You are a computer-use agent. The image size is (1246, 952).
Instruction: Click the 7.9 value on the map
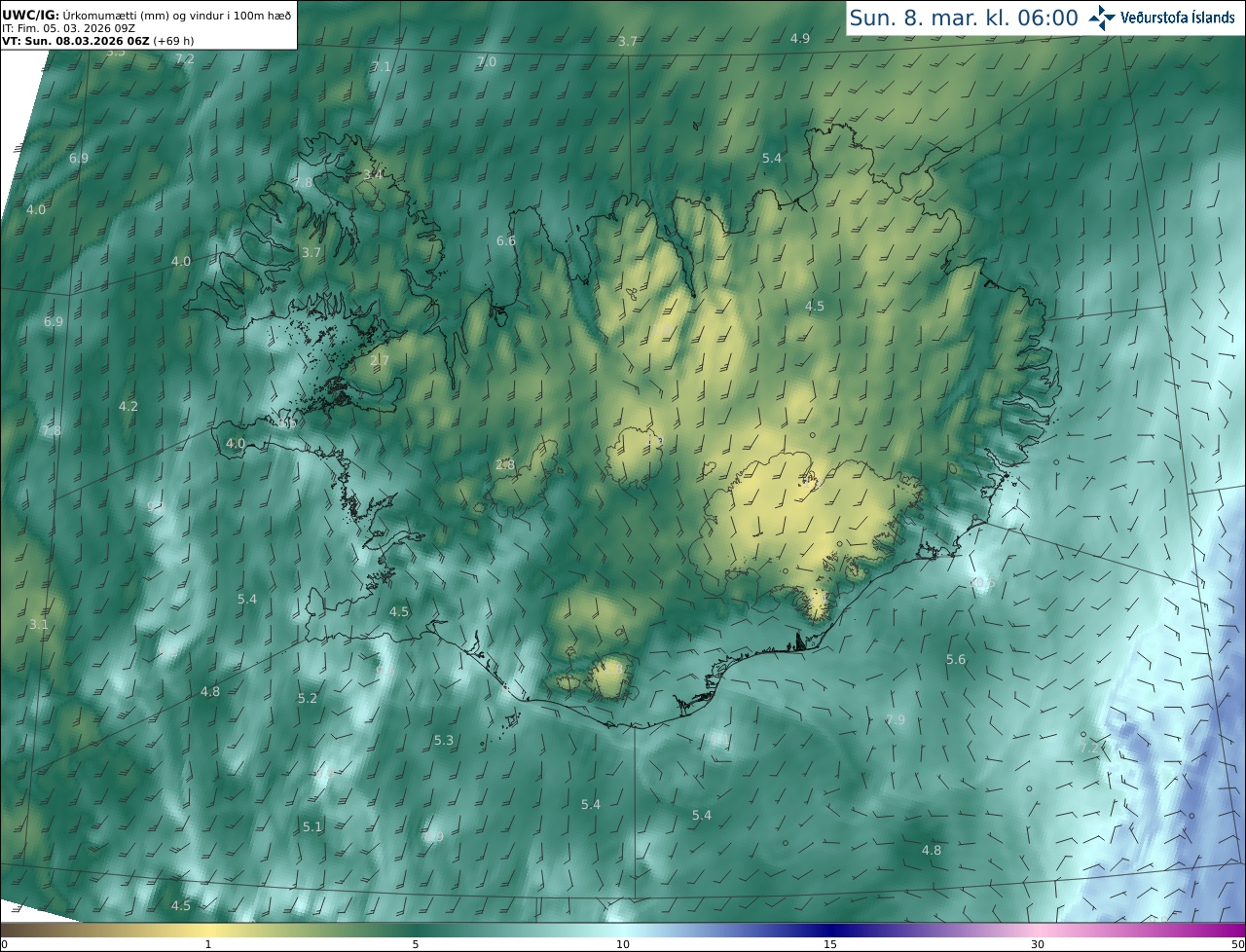(x=895, y=719)
